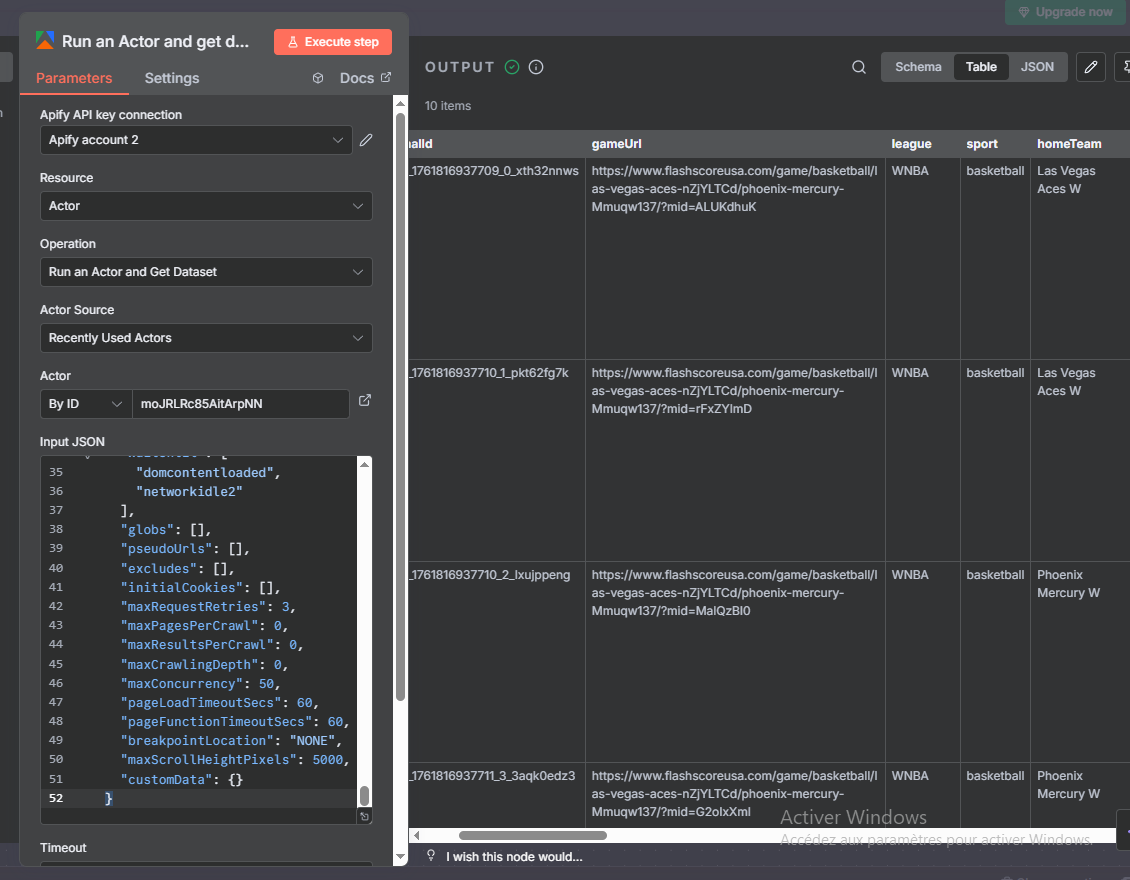1130x880 pixels.
Task: Select the Table output view
Action: (980, 67)
